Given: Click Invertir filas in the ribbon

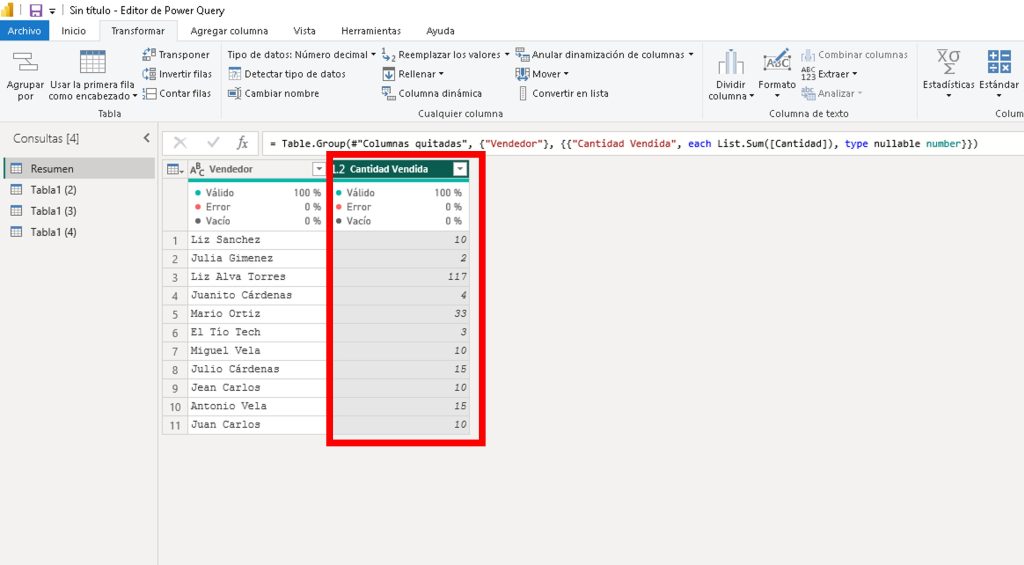Looking at the screenshot, I should [177, 74].
